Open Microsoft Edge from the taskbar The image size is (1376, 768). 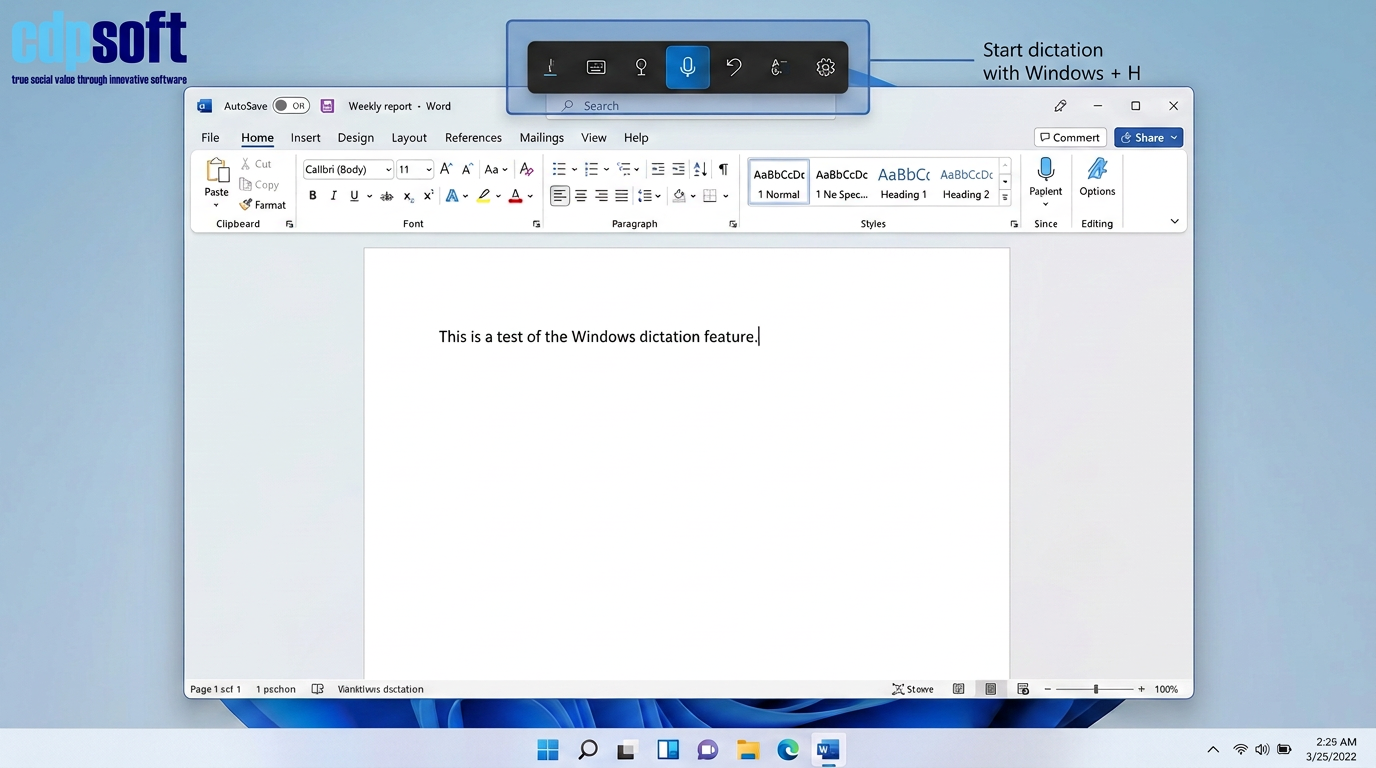point(788,750)
